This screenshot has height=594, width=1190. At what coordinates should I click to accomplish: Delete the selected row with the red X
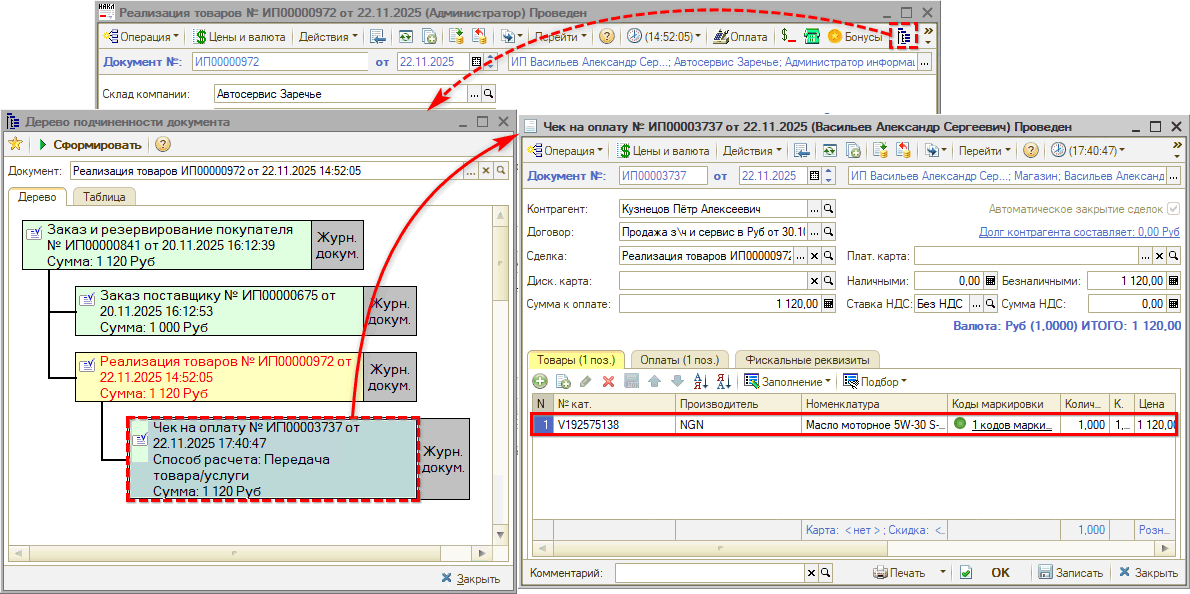(x=608, y=381)
